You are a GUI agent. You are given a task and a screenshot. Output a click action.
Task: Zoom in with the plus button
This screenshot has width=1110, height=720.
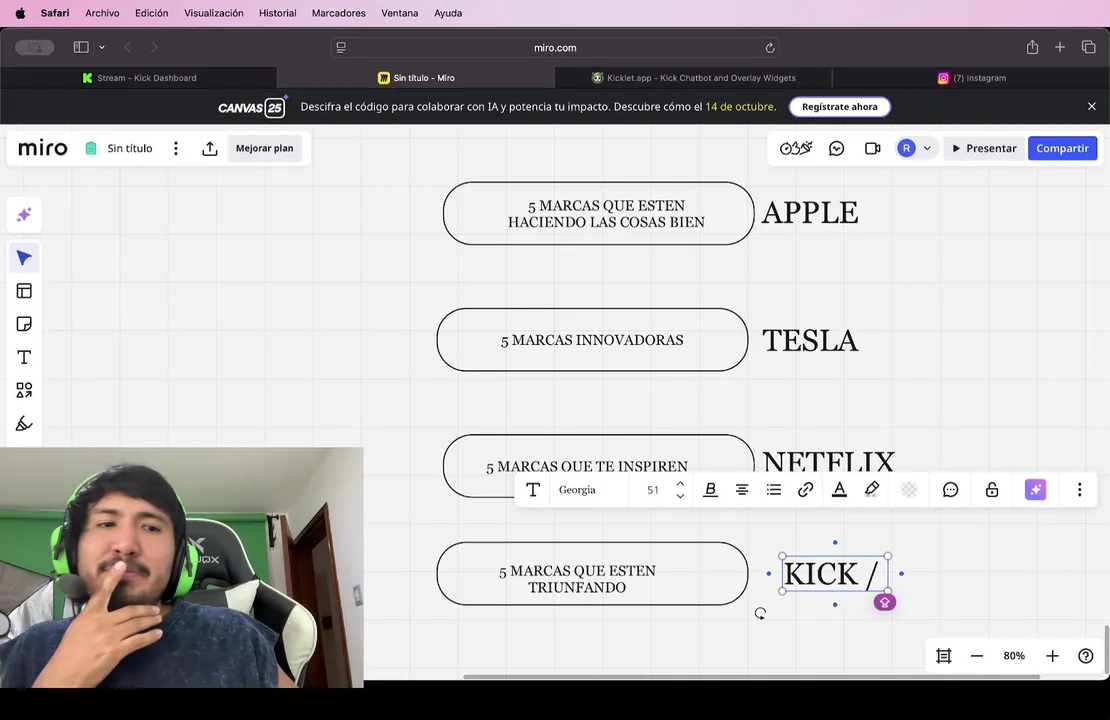click(x=1052, y=656)
